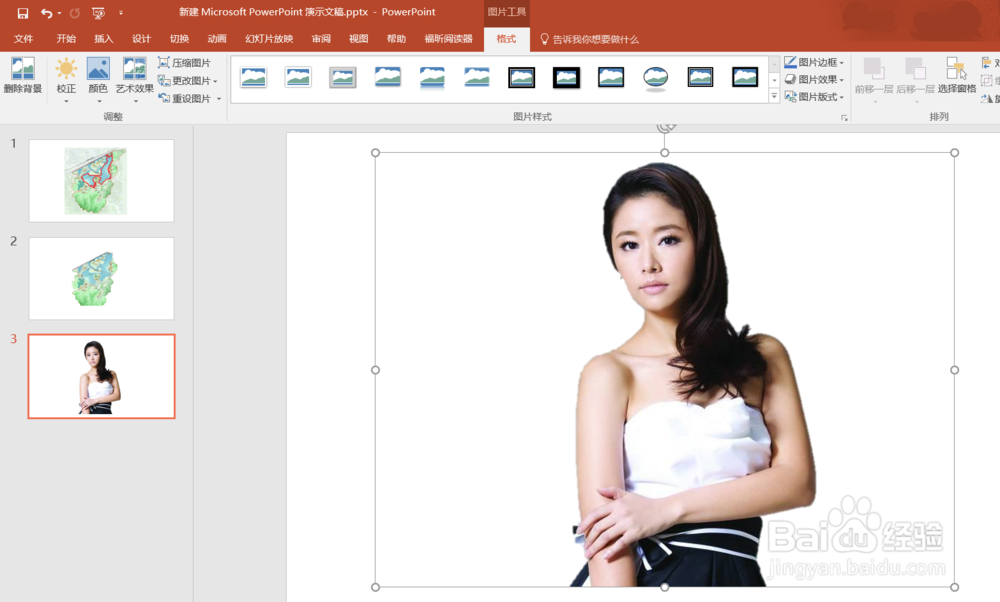Open the 审阅 ribbon tab
The width and height of the screenshot is (1000, 602).
coord(321,39)
